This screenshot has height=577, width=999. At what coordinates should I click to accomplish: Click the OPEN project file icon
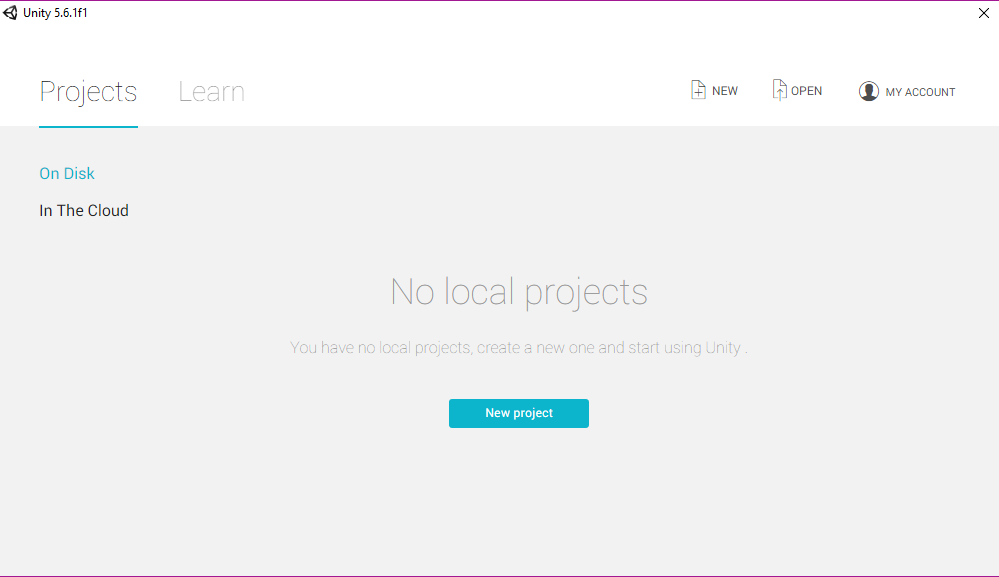pyautogui.click(x=779, y=90)
